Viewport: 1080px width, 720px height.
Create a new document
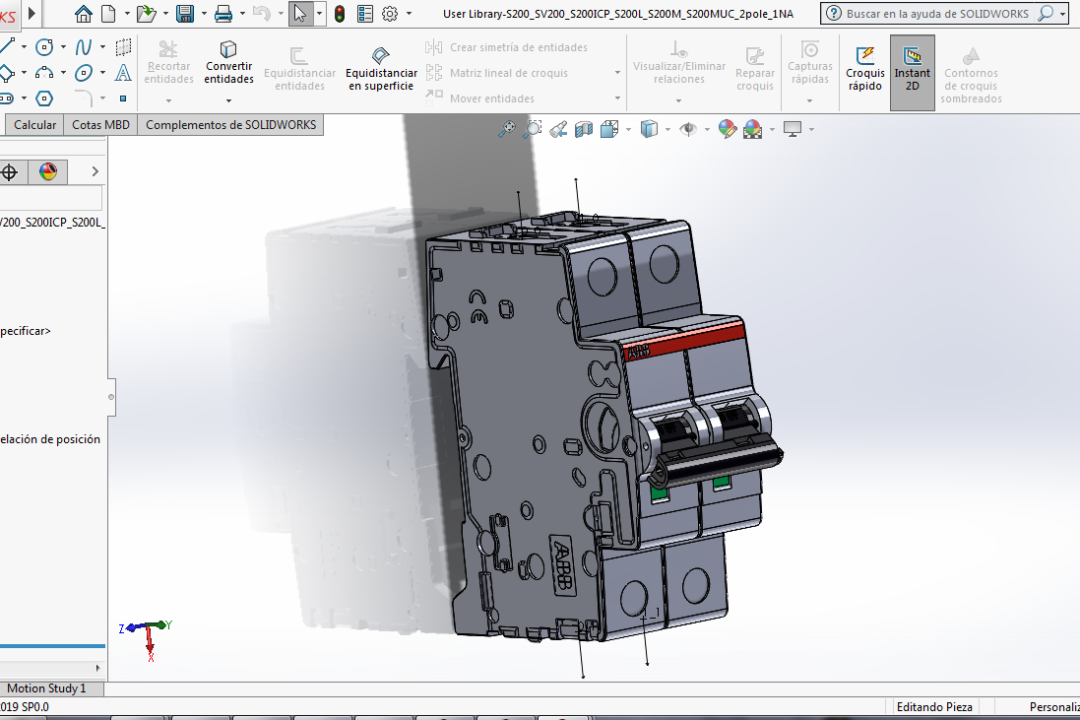(x=108, y=13)
